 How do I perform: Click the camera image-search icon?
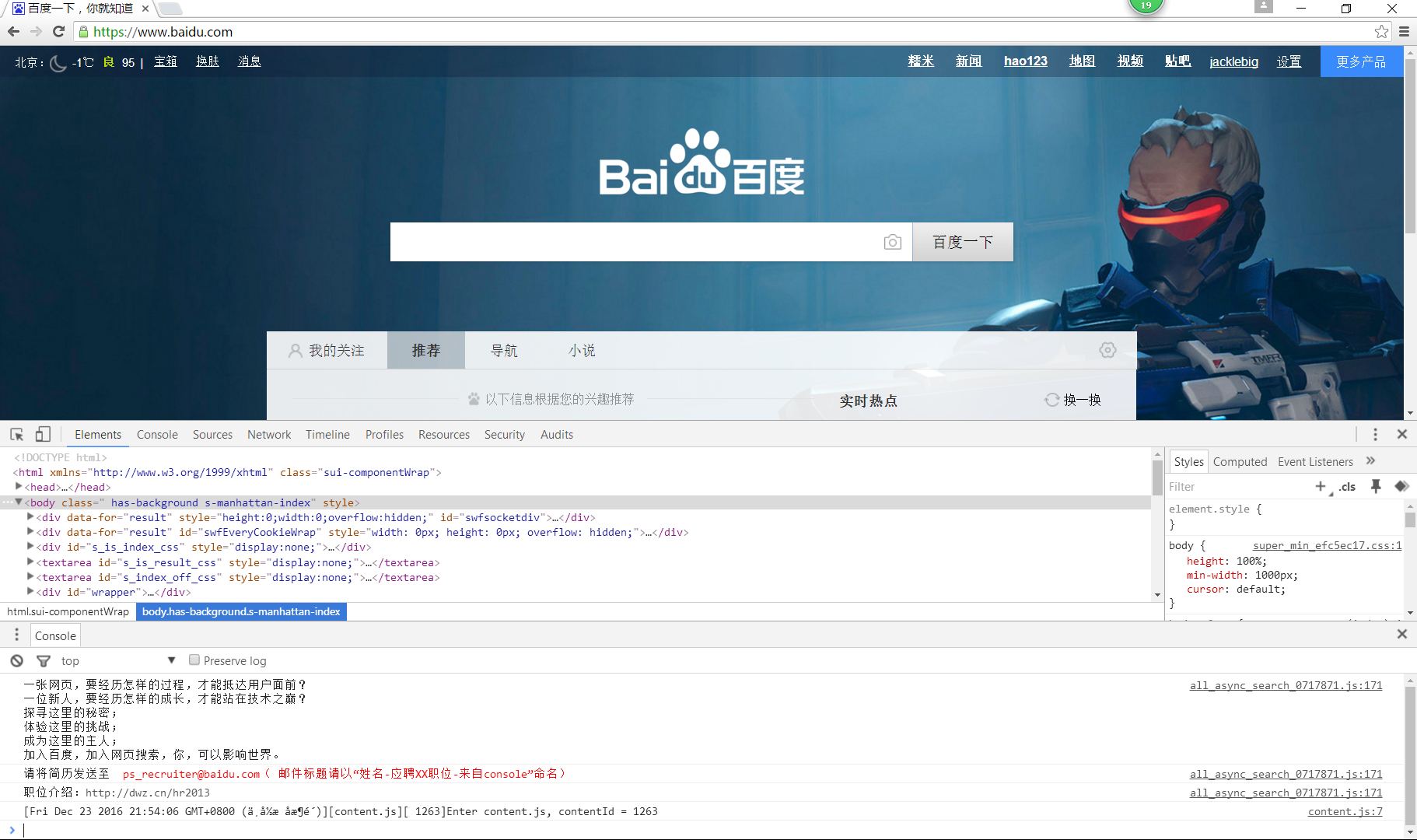coord(893,242)
